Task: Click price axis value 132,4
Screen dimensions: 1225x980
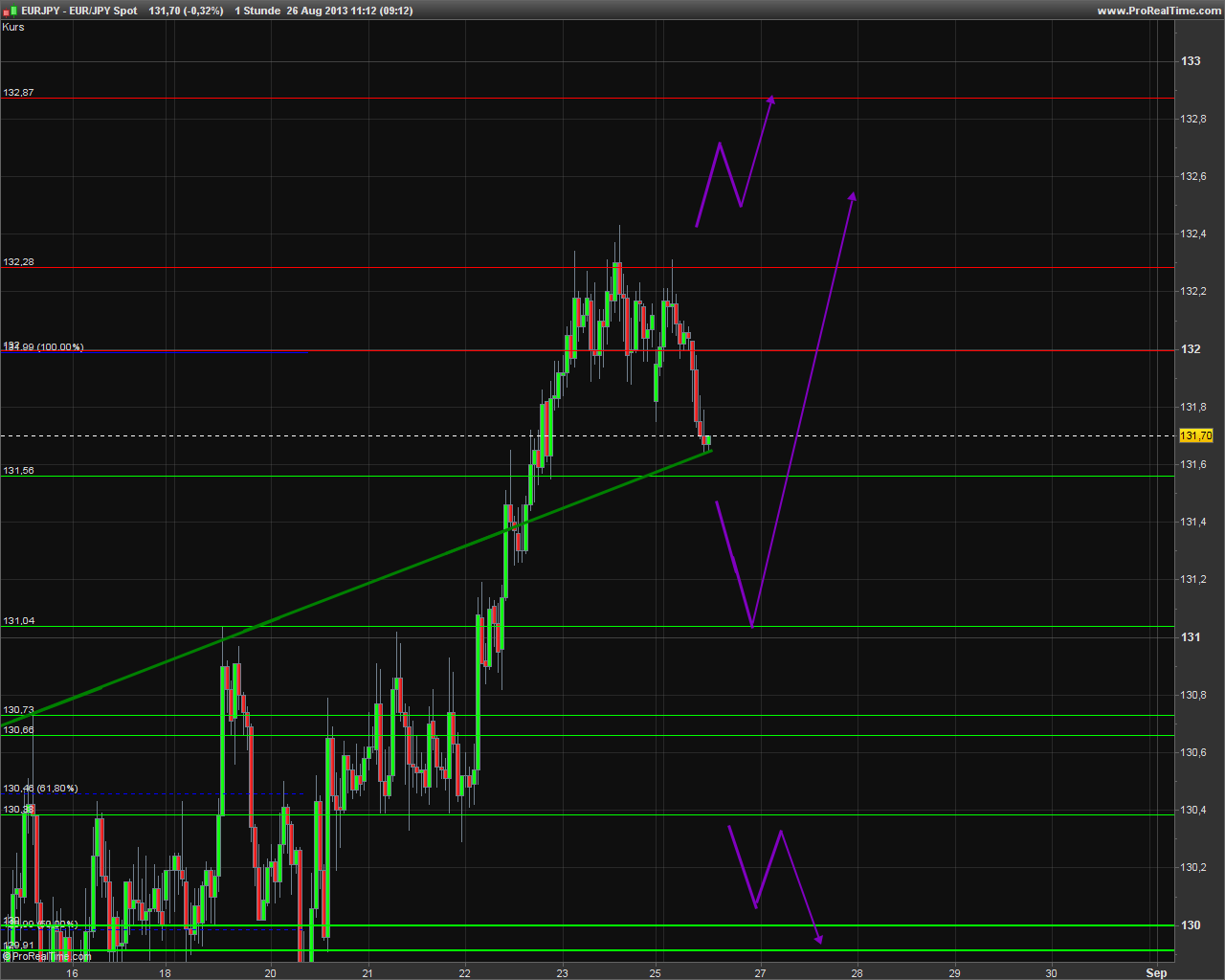Action: coord(1193,234)
